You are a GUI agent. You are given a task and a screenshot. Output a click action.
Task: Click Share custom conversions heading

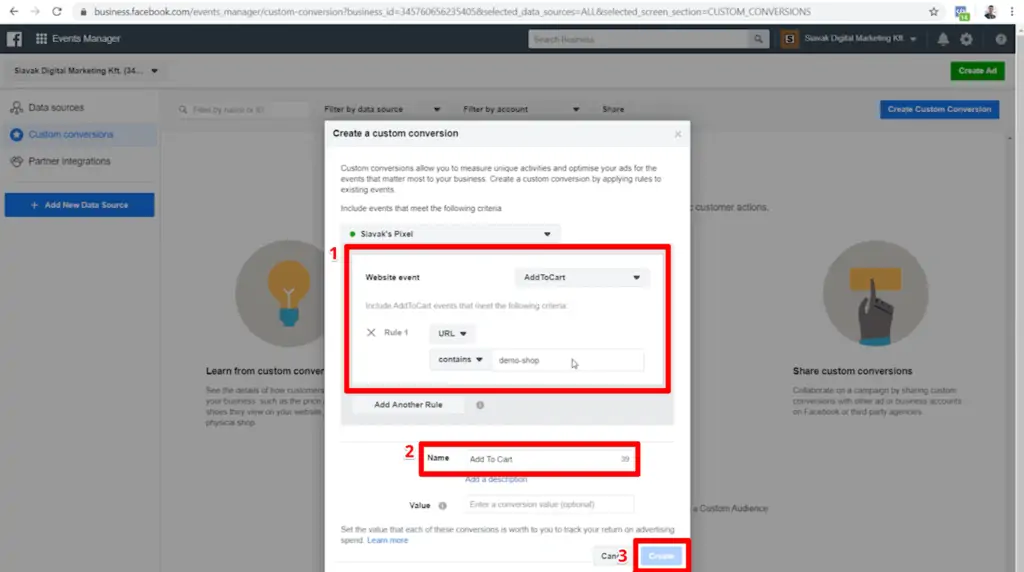[852, 371]
